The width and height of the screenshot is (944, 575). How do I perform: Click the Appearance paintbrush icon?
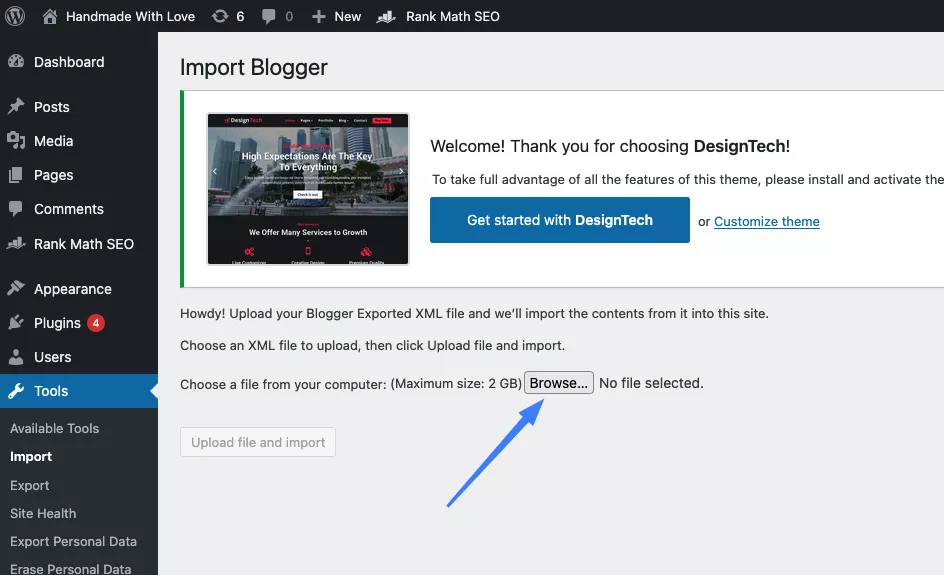click(16, 288)
